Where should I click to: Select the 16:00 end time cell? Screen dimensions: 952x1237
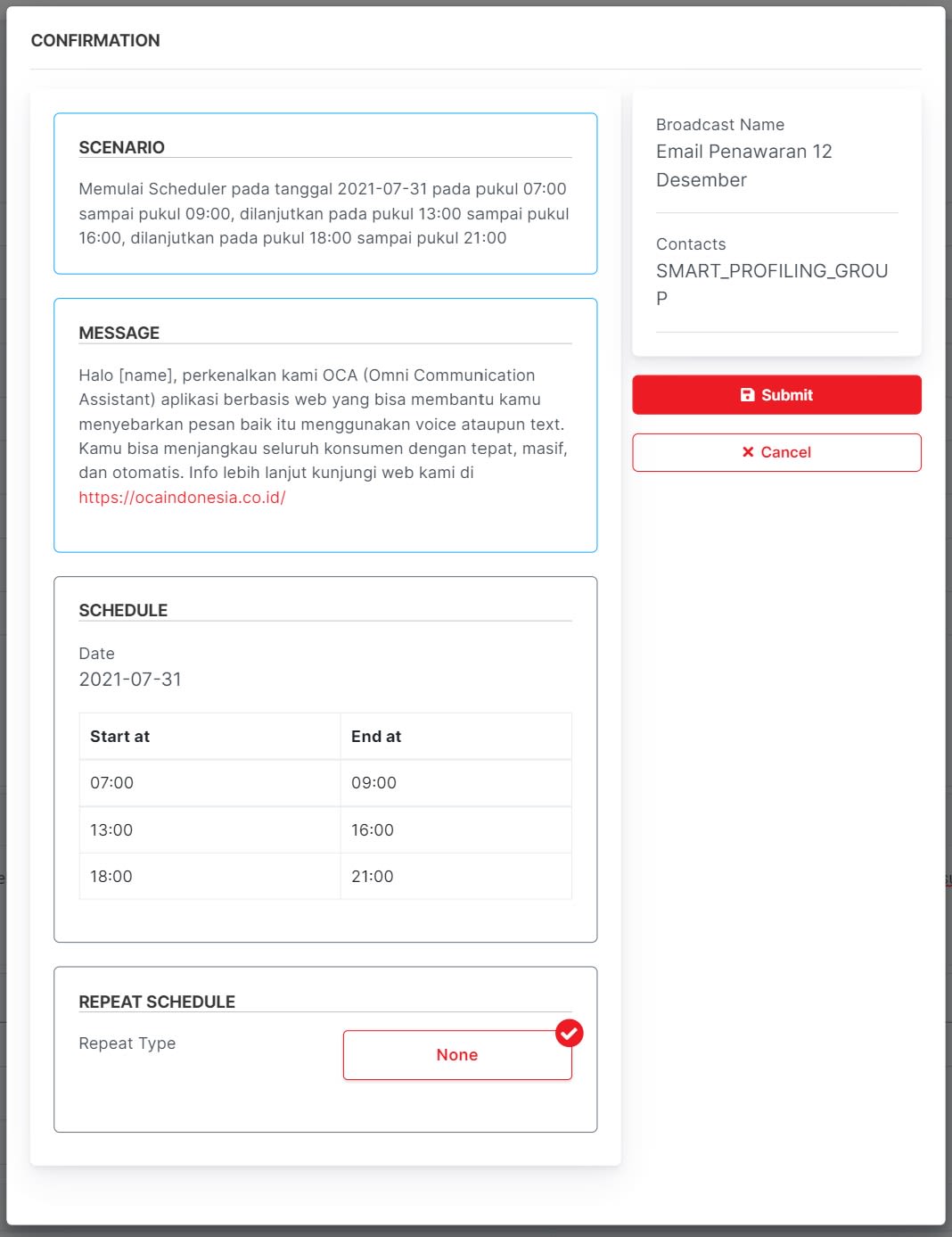[373, 830]
